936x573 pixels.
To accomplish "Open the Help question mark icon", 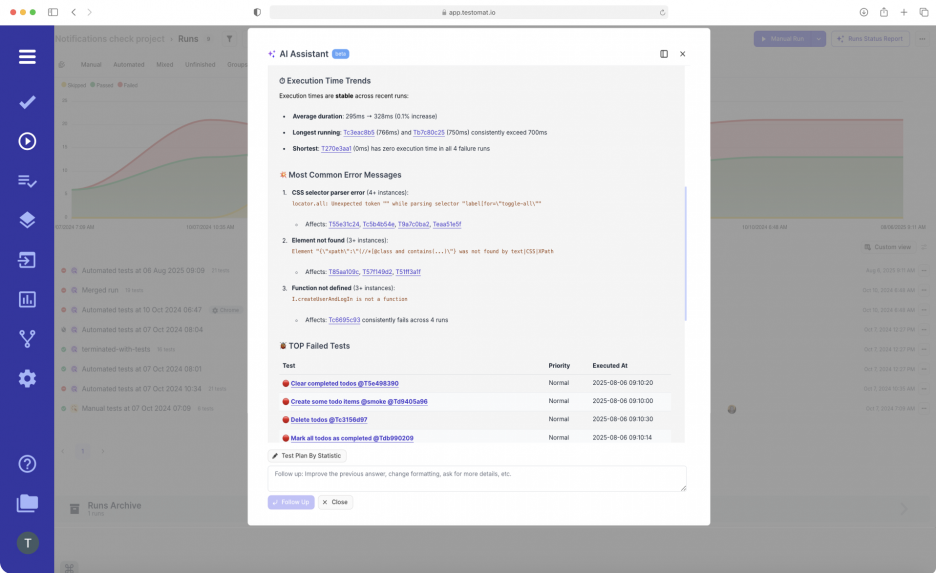I will (x=27, y=464).
